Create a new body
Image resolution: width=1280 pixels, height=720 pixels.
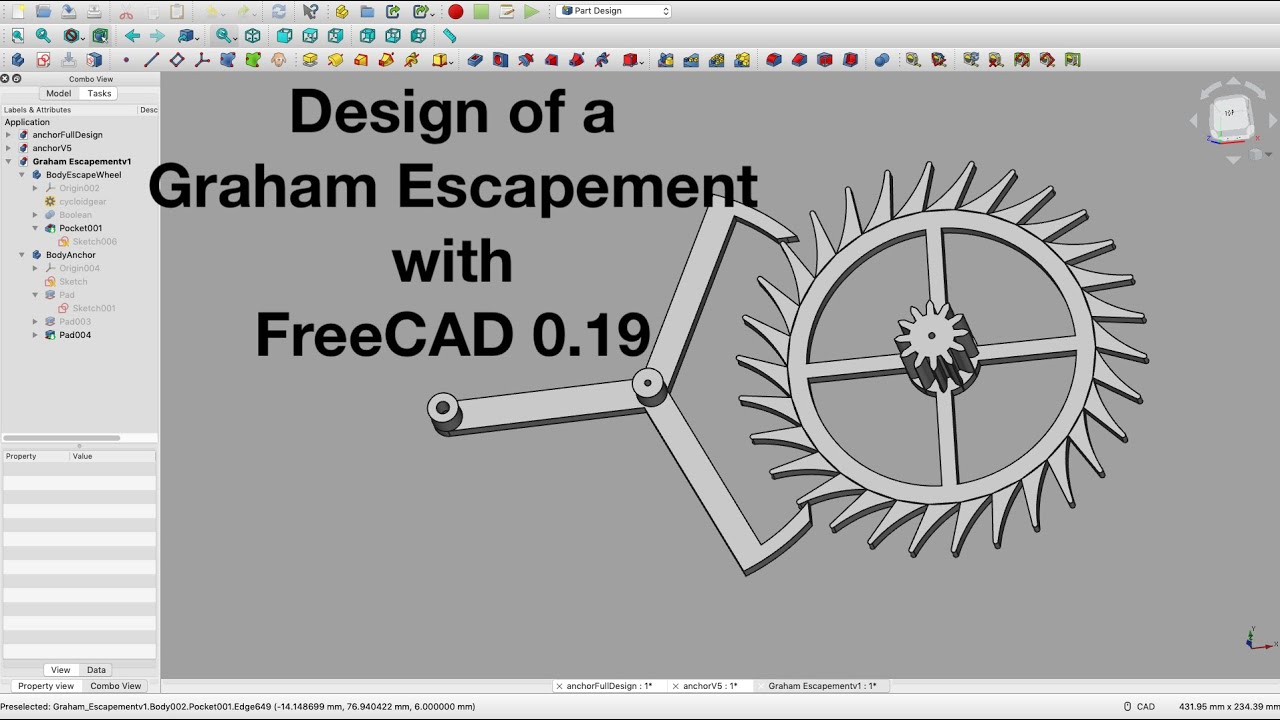click(x=17, y=60)
